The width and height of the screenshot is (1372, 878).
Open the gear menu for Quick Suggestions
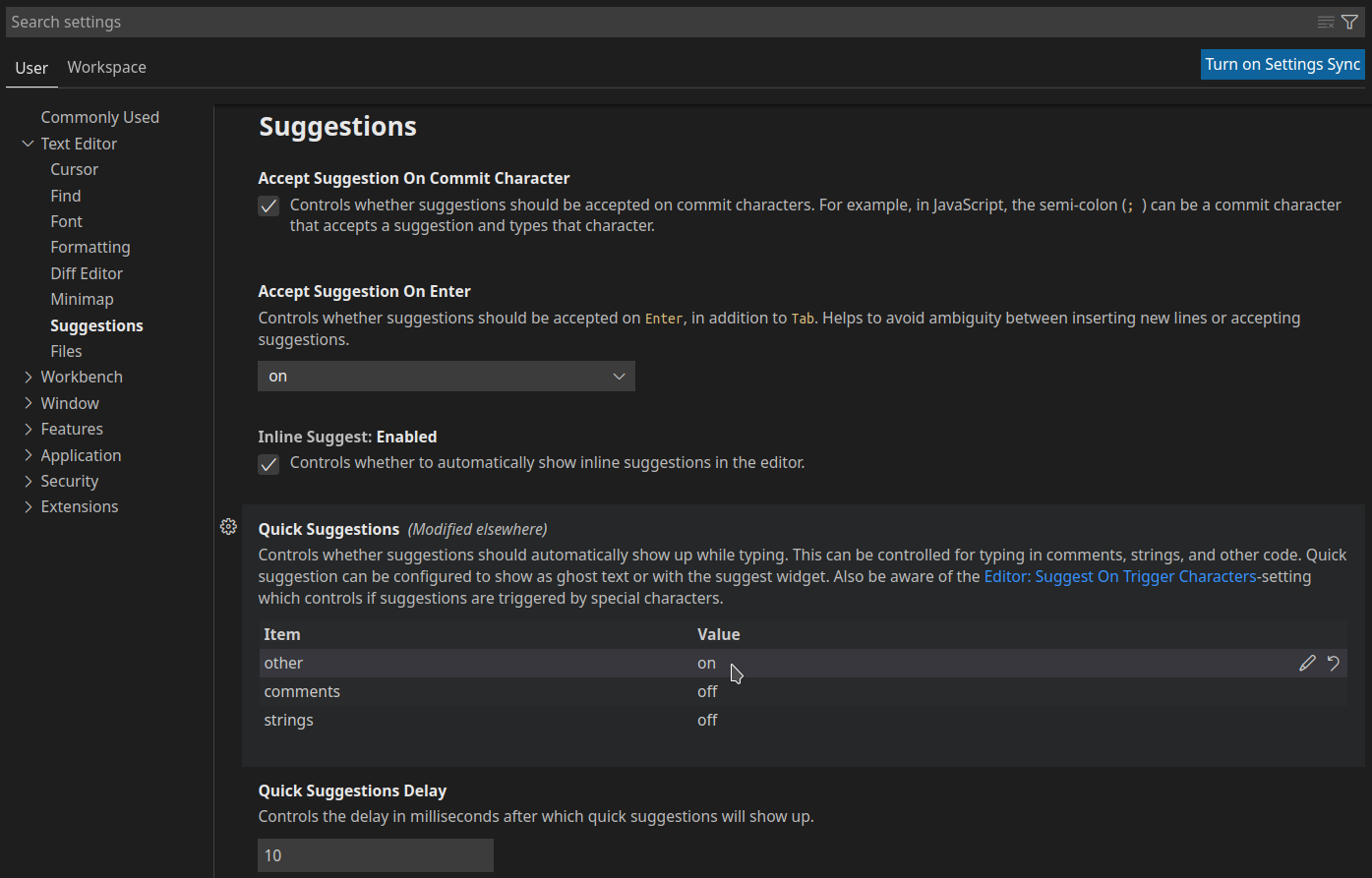tap(228, 527)
